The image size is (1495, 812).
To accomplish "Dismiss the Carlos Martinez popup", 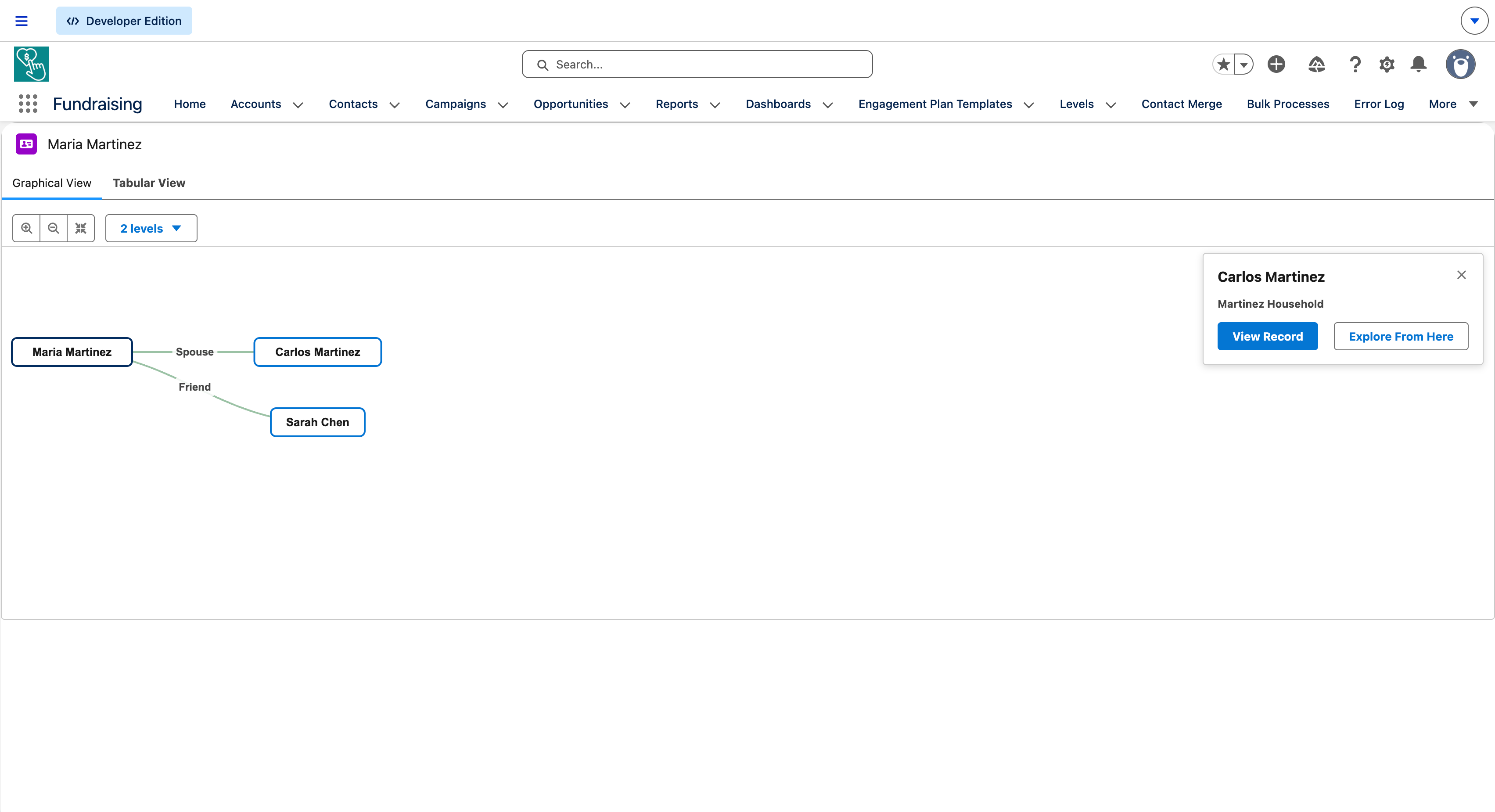I will tap(1461, 274).
